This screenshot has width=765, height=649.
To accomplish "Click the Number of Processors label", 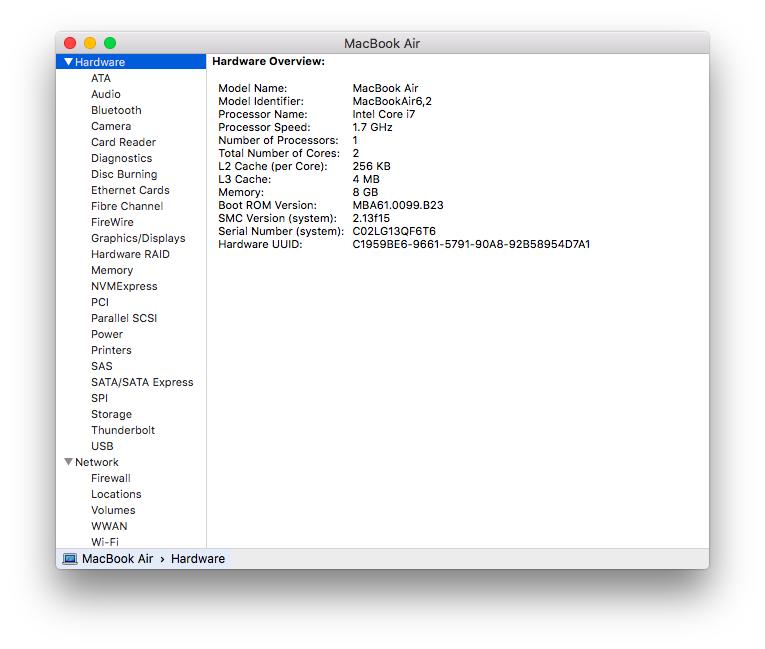I will (278, 140).
